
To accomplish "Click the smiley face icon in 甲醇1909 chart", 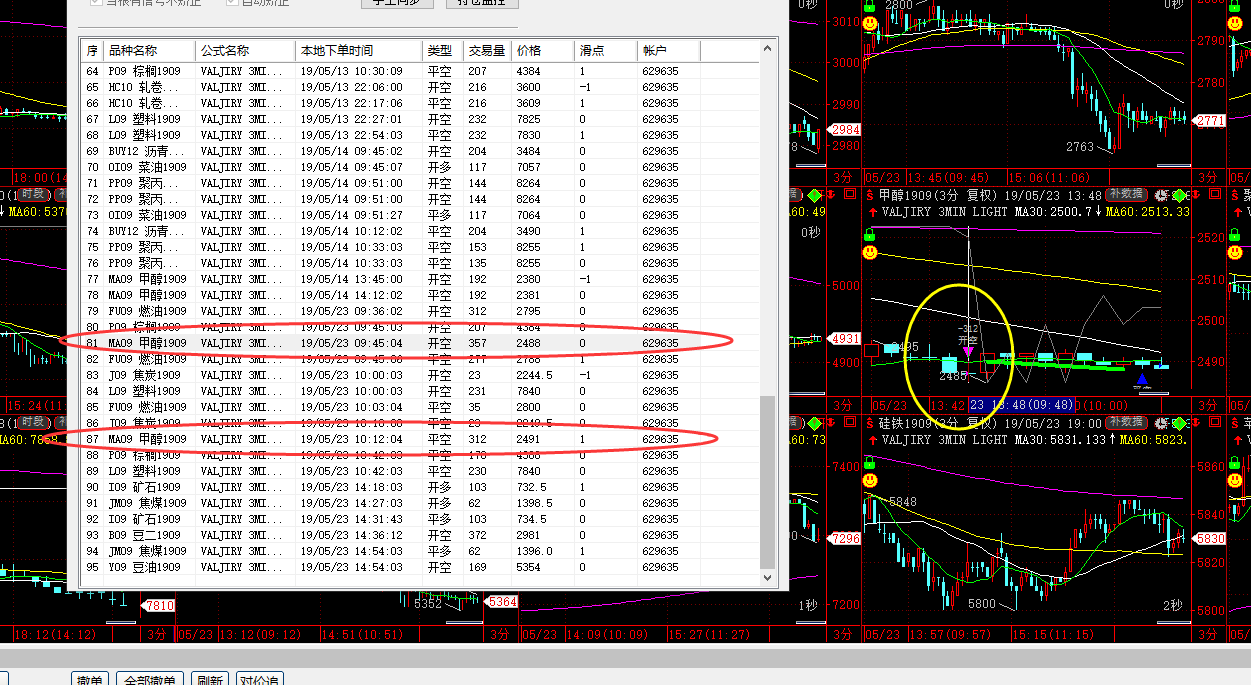I will [x=870, y=253].
